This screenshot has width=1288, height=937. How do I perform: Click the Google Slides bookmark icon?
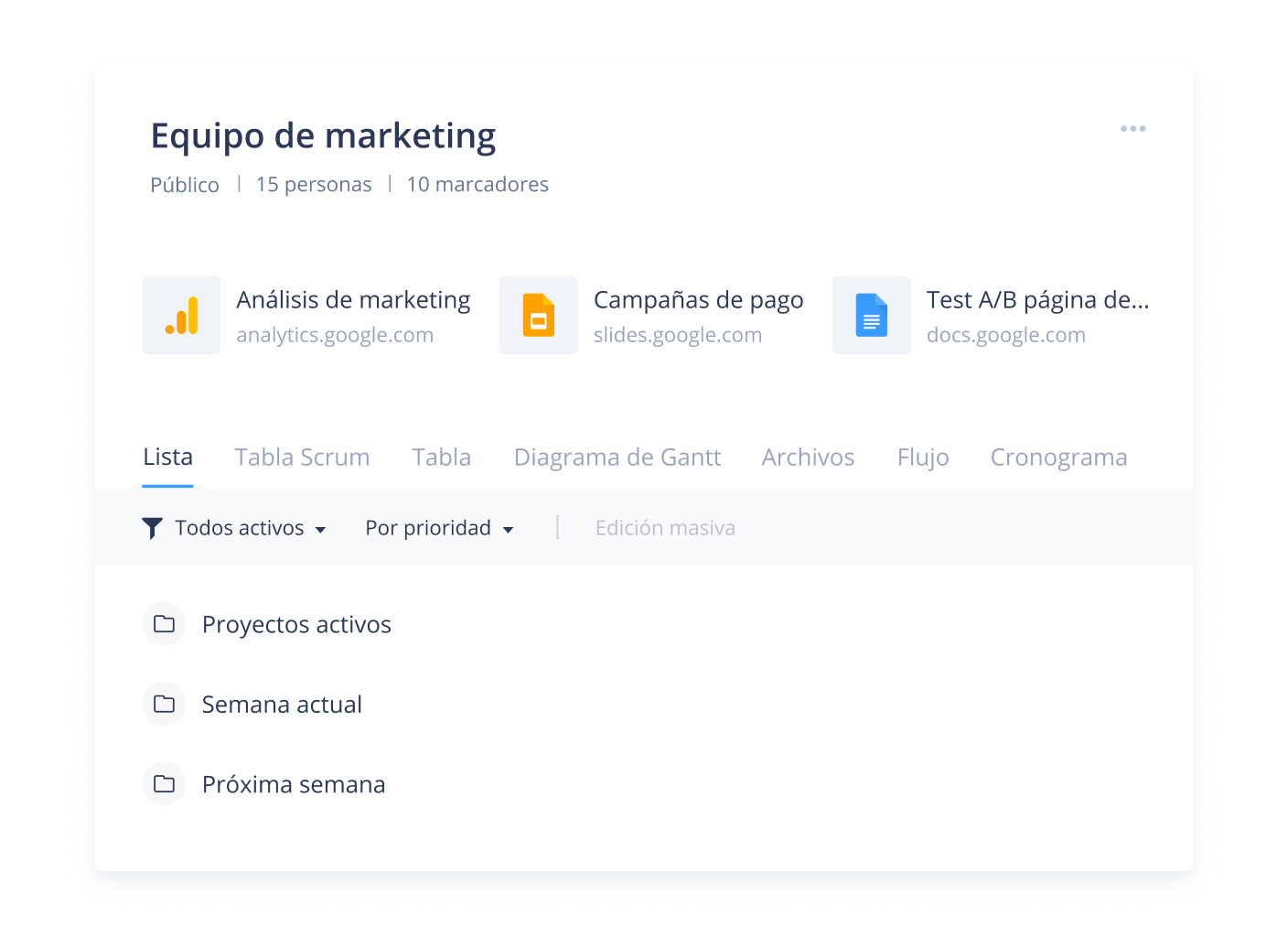(x=538, y=316)
